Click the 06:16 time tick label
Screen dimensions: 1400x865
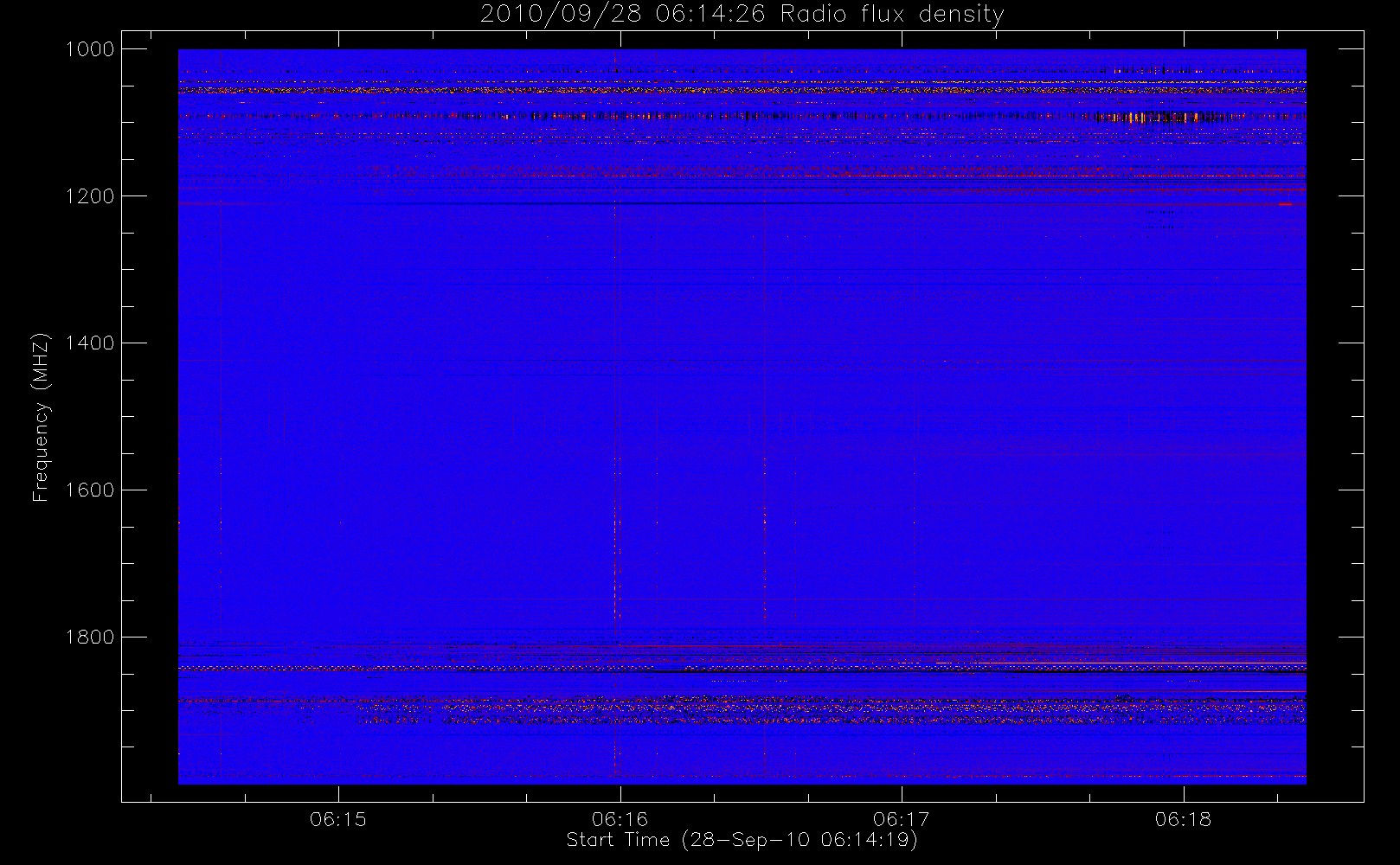click(x=620, y=819)
